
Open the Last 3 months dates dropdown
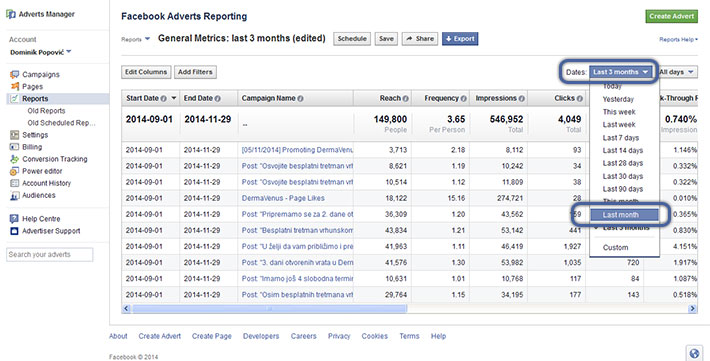[621, 72]
